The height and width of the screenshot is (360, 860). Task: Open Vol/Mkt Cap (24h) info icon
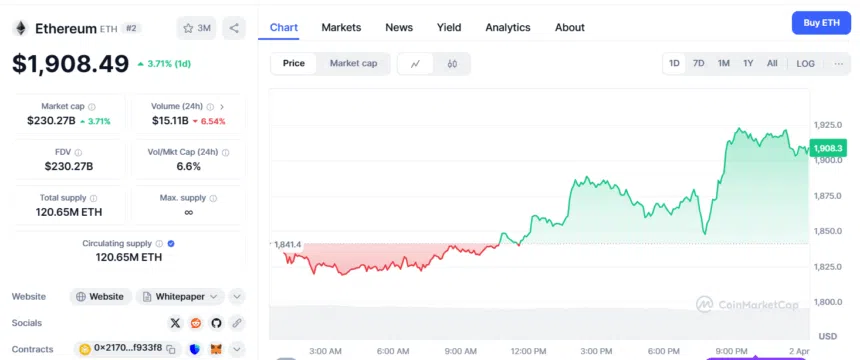[x=225, y=153]
